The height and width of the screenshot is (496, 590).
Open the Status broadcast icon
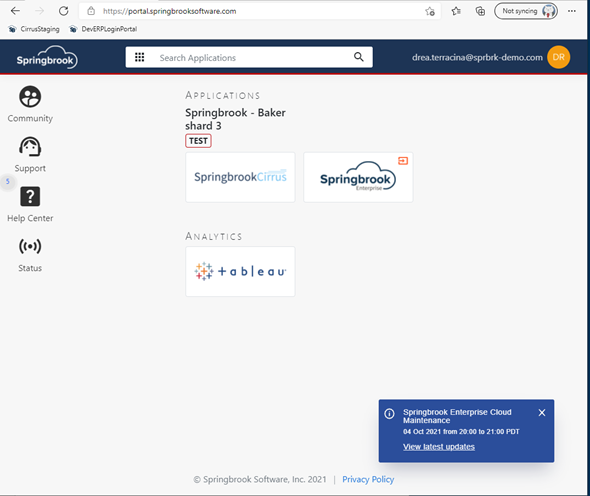pyautogui.click(x=30, y=246)
